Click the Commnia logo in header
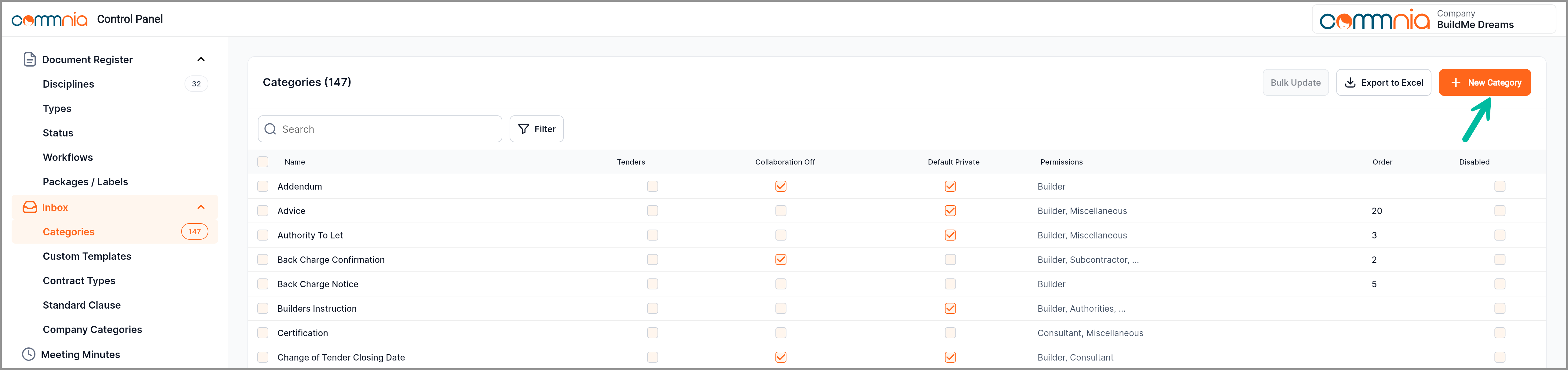The height and width of the screenshot is (370, 1568). (x=49, y=20)
